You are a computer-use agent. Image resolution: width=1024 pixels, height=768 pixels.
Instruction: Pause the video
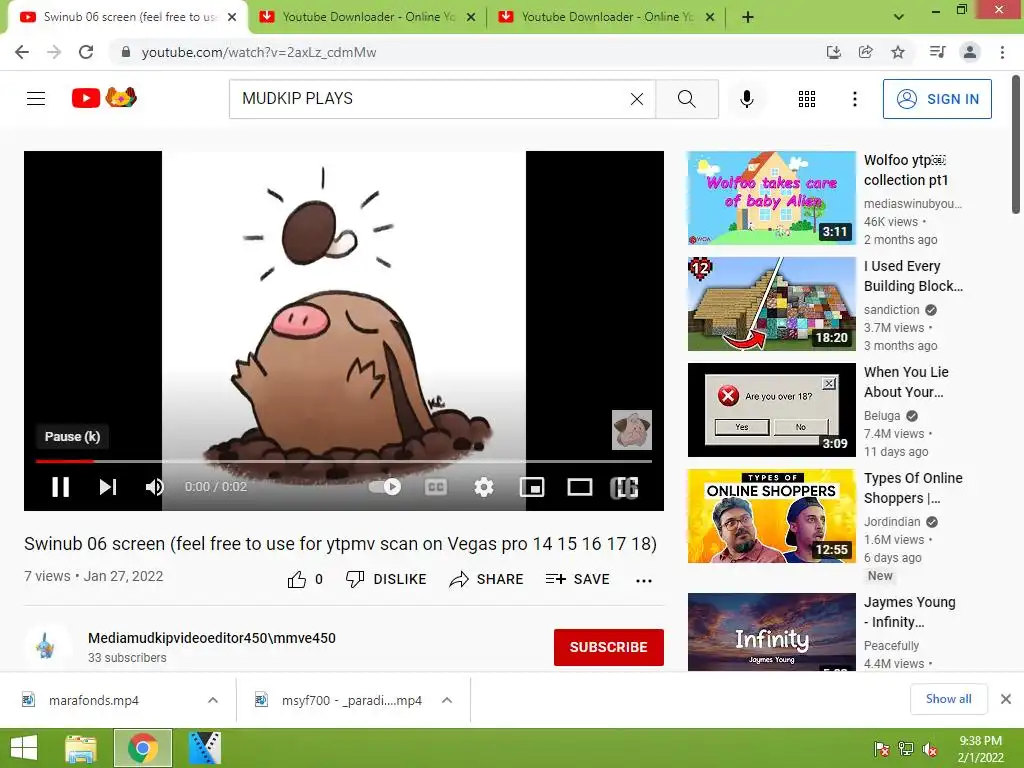(x=60, y=487)
